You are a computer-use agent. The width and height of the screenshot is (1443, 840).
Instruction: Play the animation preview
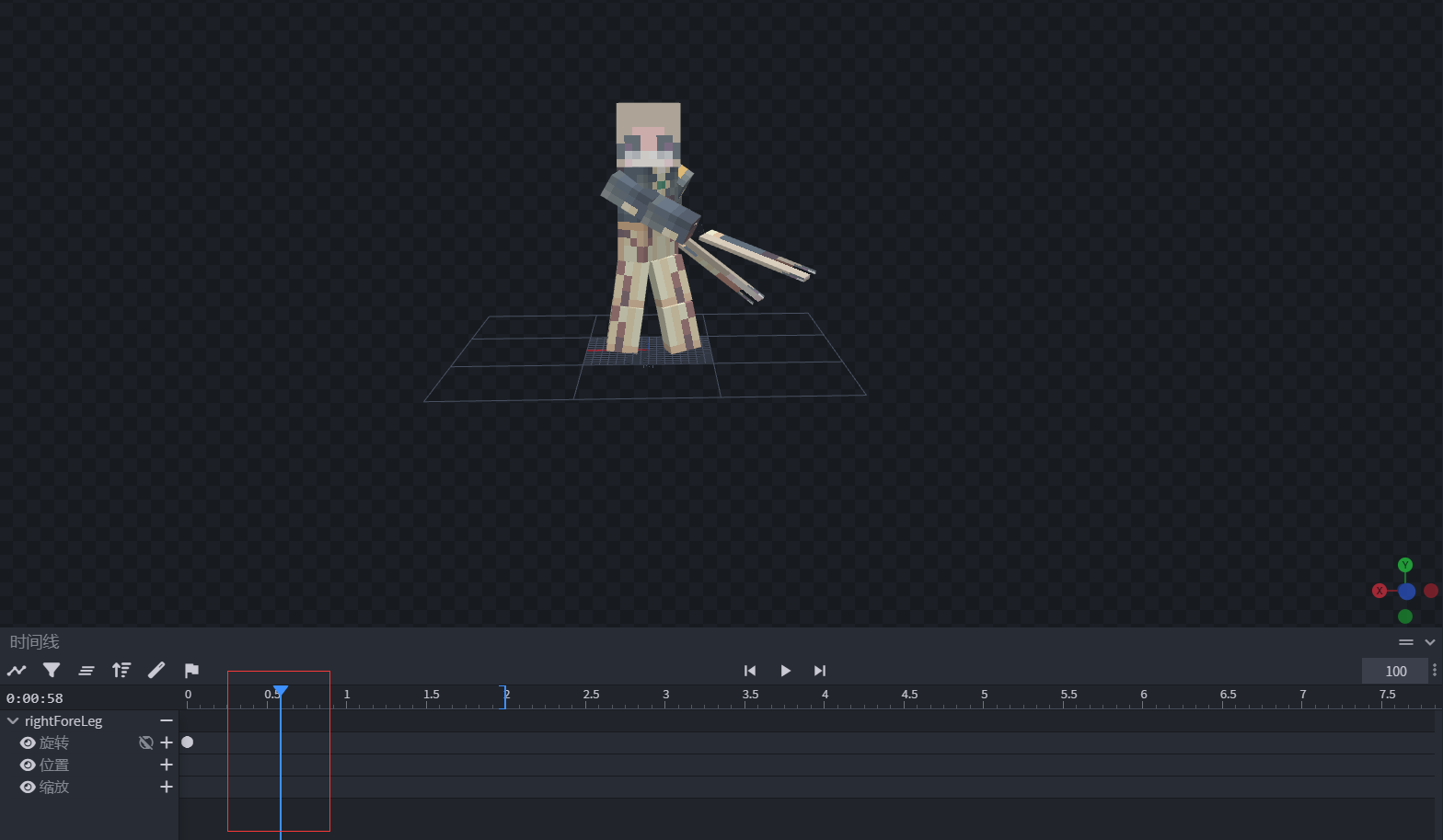(785, 671)
